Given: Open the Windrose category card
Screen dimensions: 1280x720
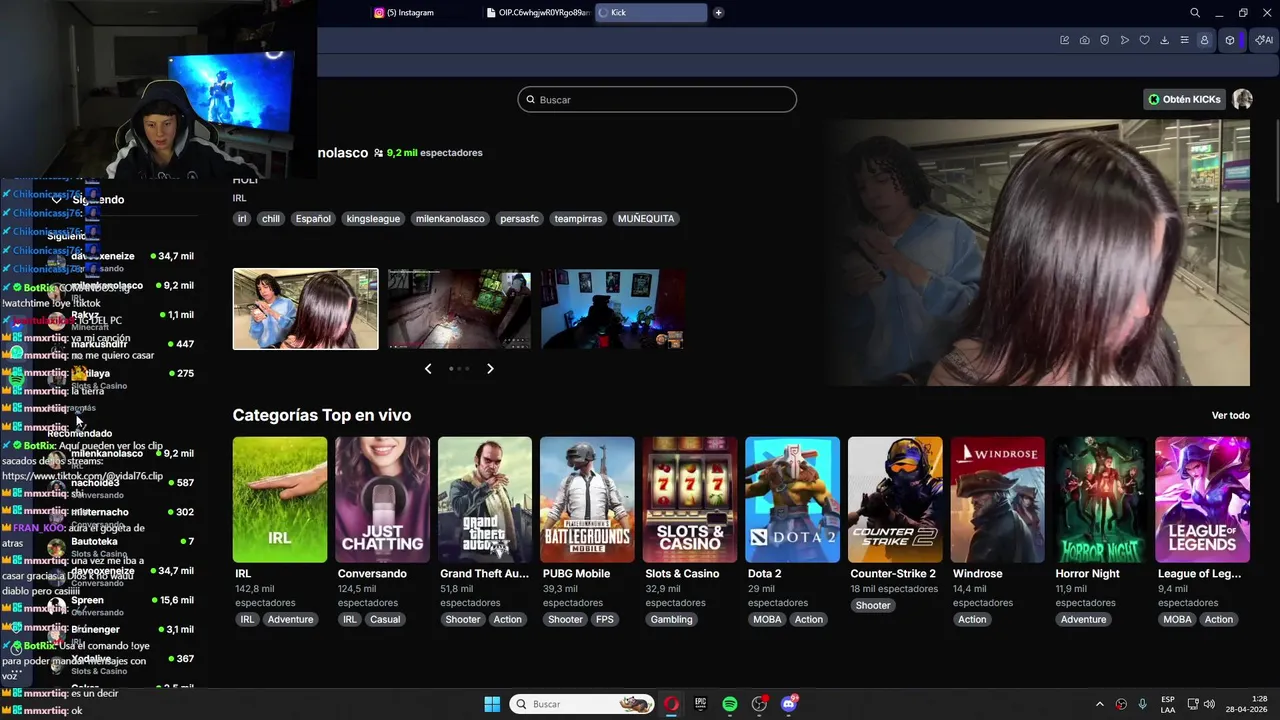Looking at the screenshot, I should [x=997, y=499].
